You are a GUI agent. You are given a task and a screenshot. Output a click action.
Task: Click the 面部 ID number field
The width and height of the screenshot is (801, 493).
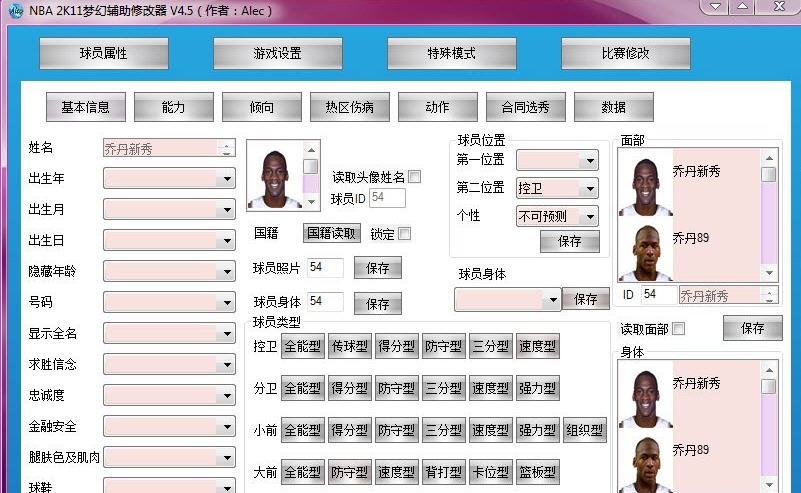658,294
